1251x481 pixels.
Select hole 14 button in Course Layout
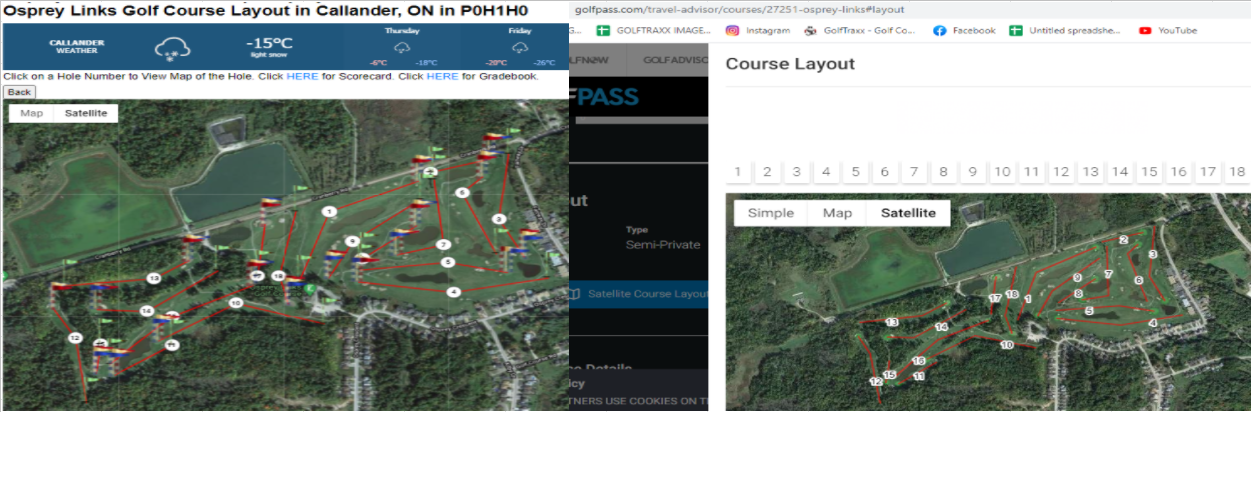1120,172
